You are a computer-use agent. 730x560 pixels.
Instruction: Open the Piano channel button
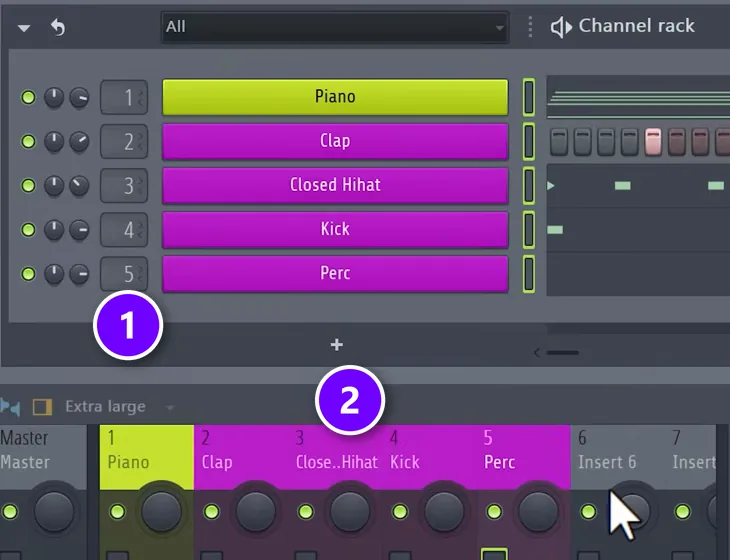click(335, 97)
